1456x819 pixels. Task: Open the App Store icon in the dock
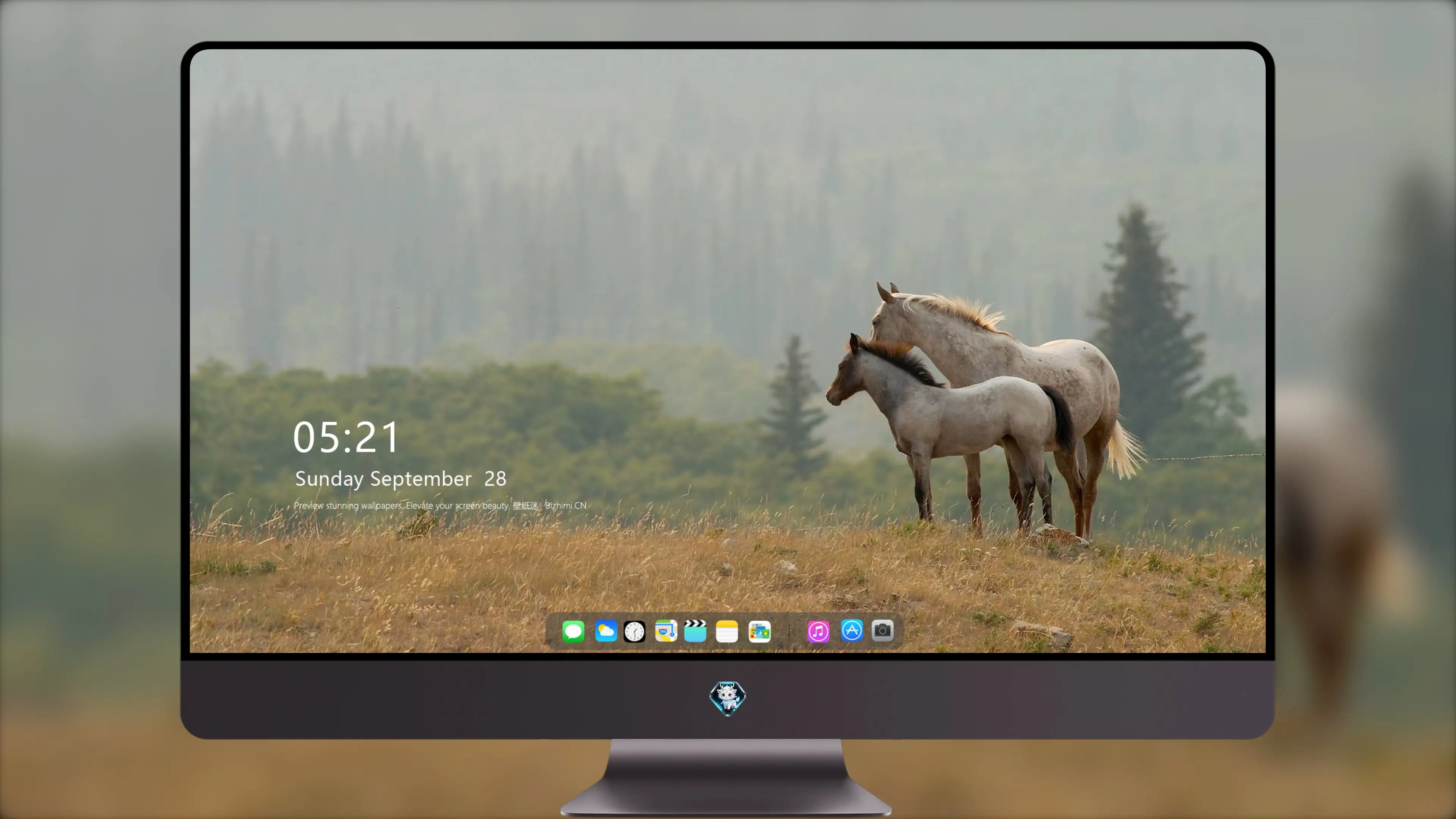tap(852, 630)
